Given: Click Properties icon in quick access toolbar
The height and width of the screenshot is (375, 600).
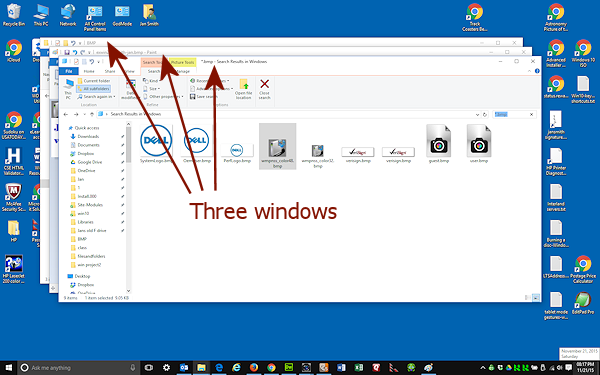Looking at the screenshot, I should [76, 62].
